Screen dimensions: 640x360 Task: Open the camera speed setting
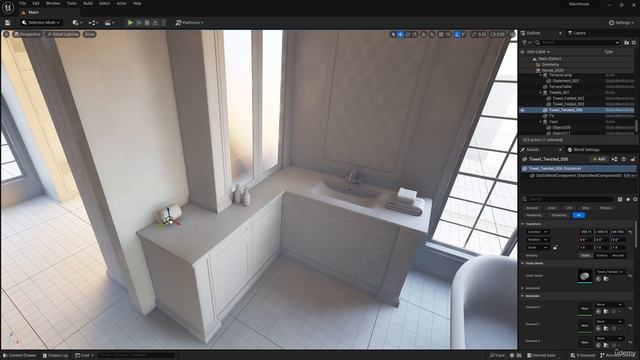point(497,35)
